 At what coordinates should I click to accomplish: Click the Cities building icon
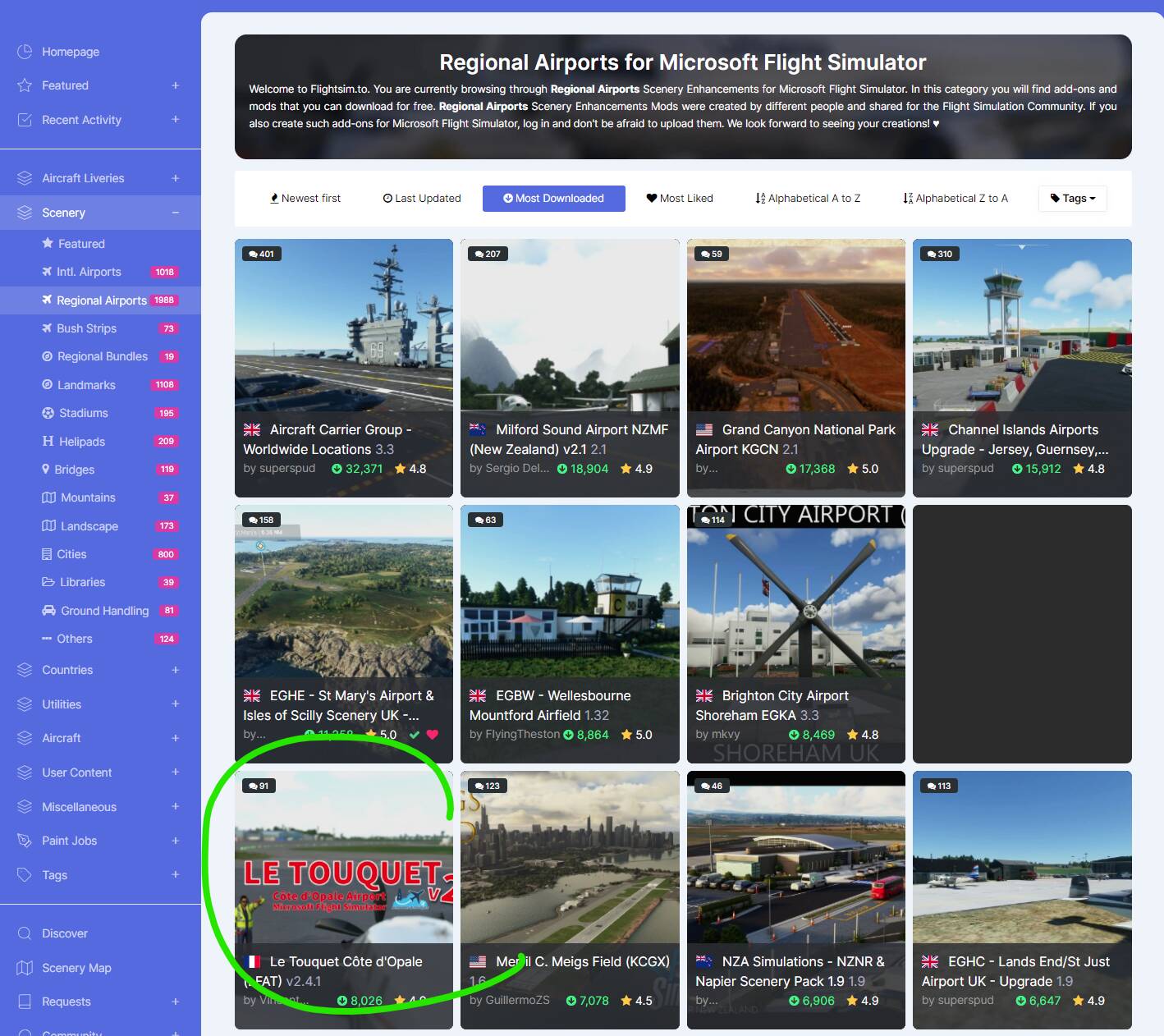(47, 554)
